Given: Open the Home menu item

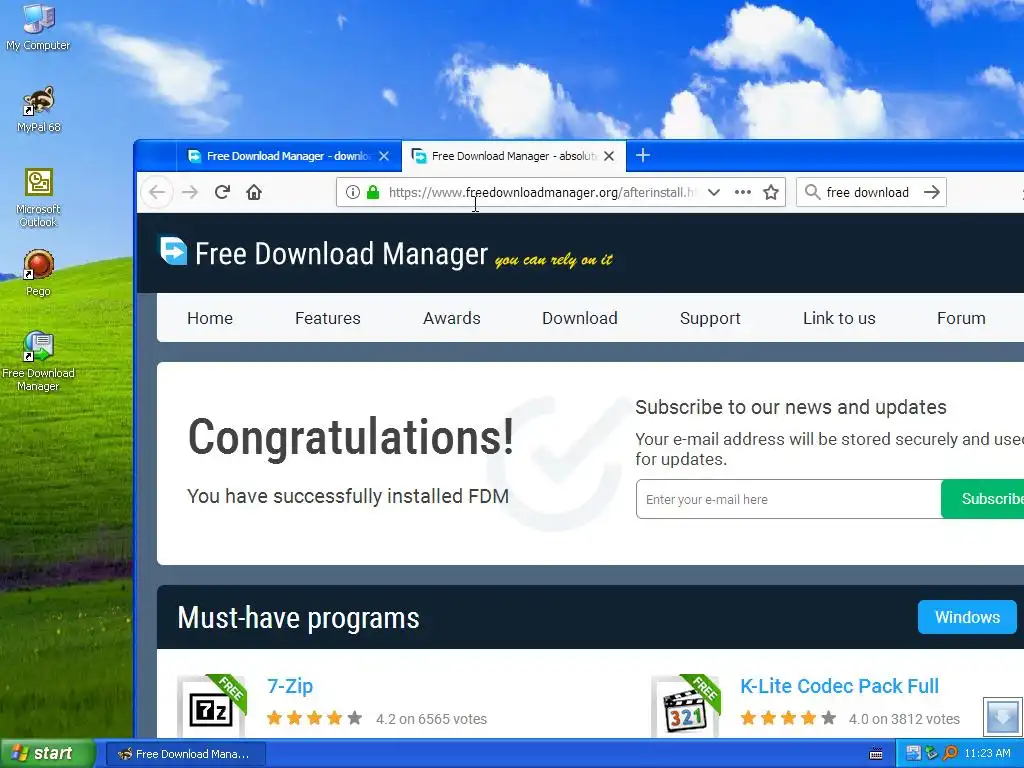Looking at the screenshot, I should (x=210, y=318).
